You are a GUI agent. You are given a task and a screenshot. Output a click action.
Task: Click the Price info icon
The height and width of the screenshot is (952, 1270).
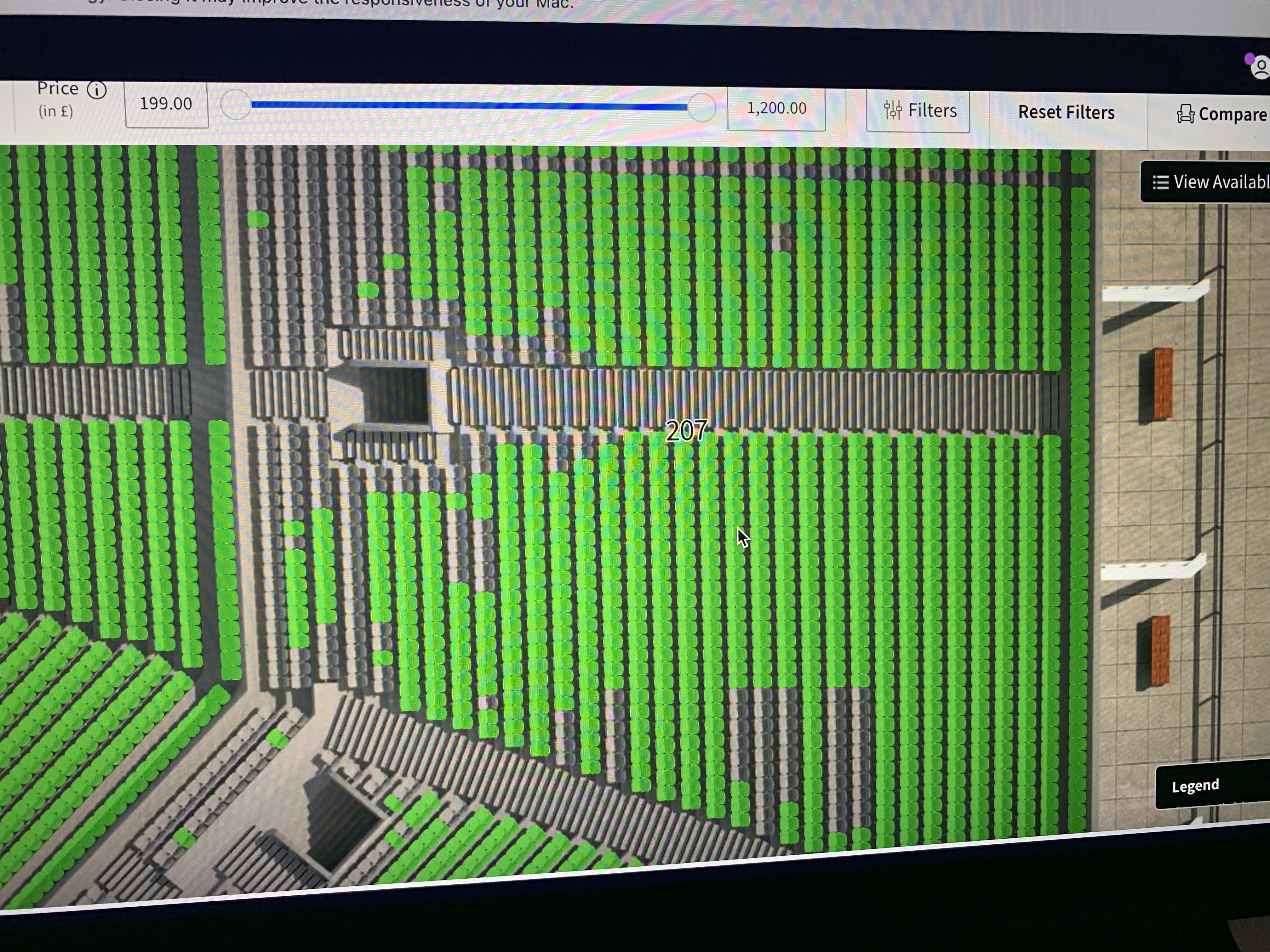pos(96,90)
